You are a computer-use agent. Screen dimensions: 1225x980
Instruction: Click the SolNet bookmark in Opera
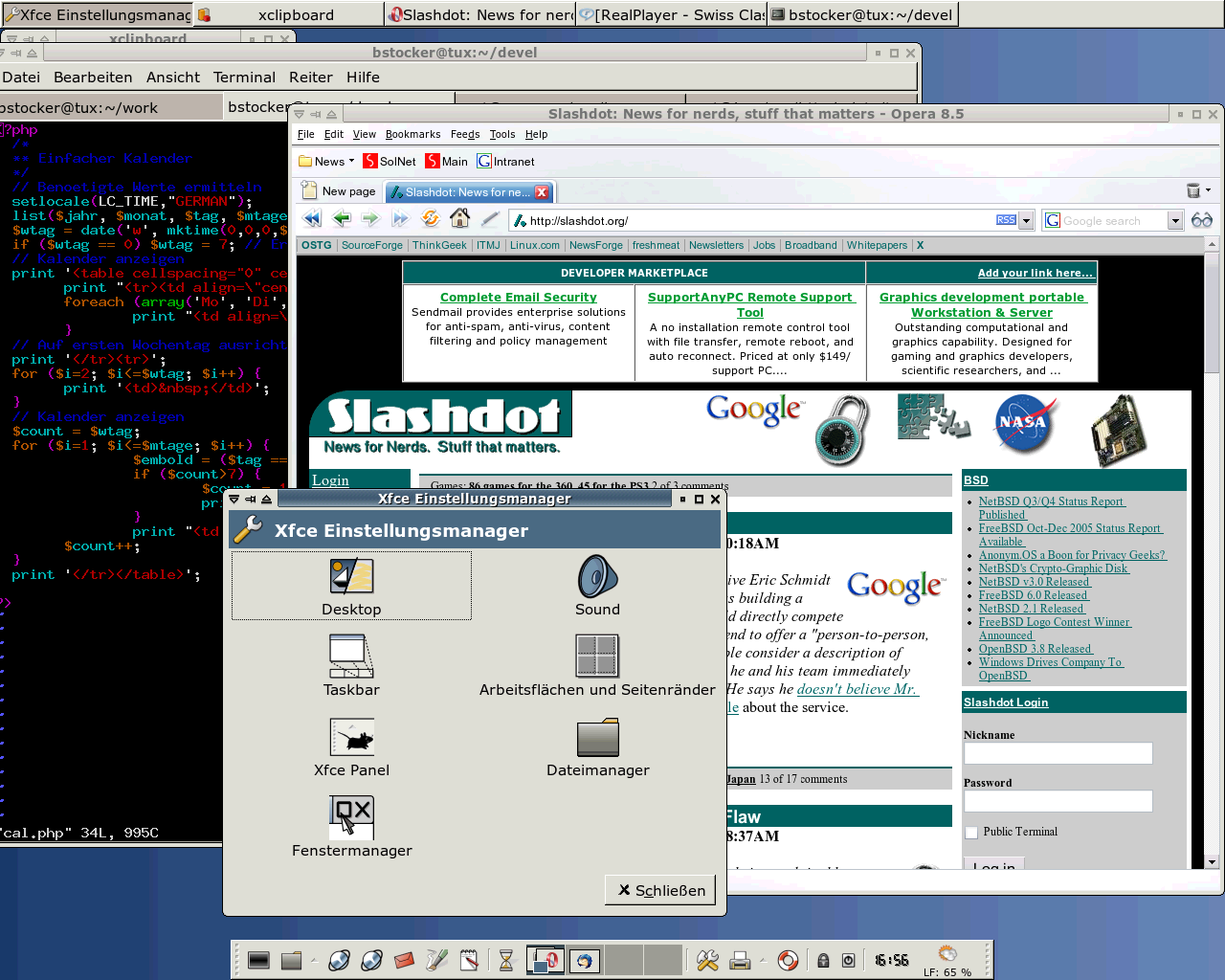click(390, 161)
